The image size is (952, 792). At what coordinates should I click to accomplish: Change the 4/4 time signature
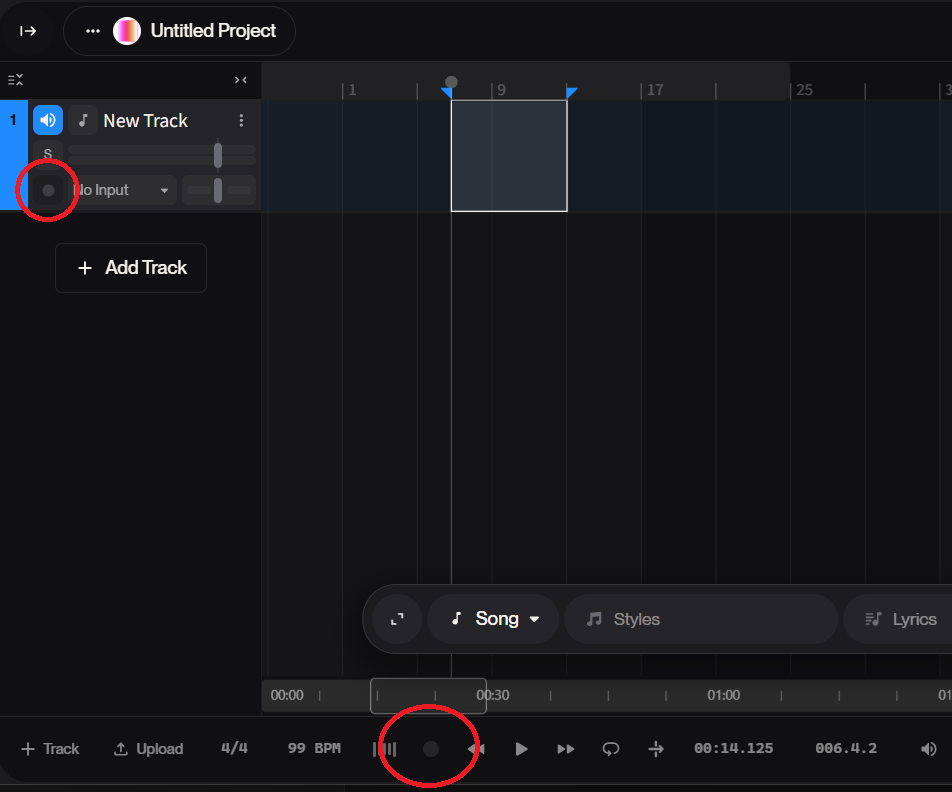pyautogui.click(x=234, y=748)
